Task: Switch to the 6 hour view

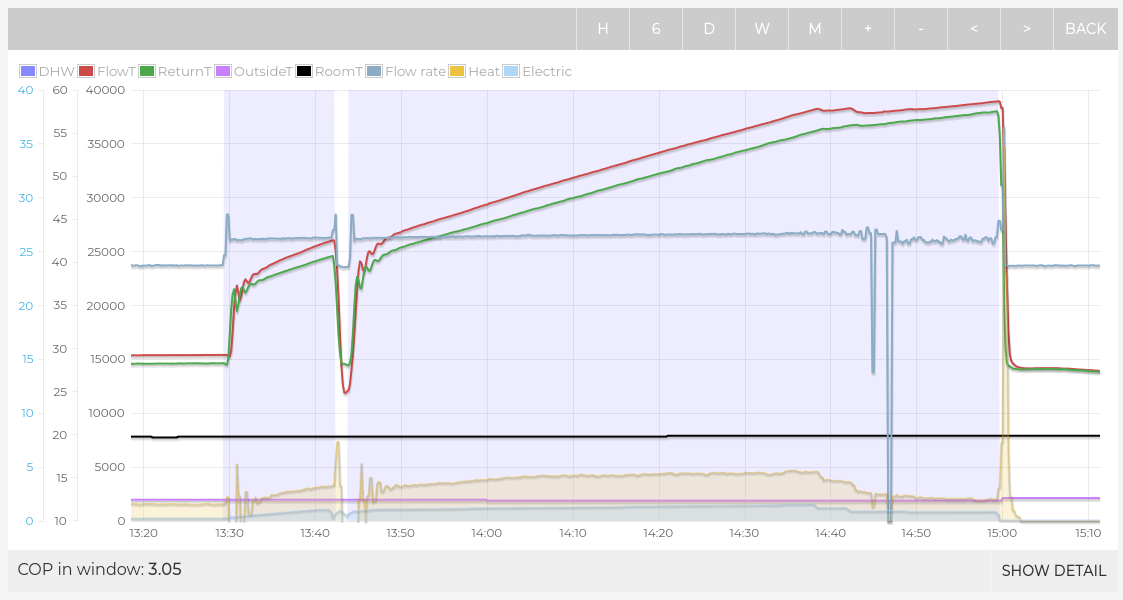Action: [x=656, y=29]
